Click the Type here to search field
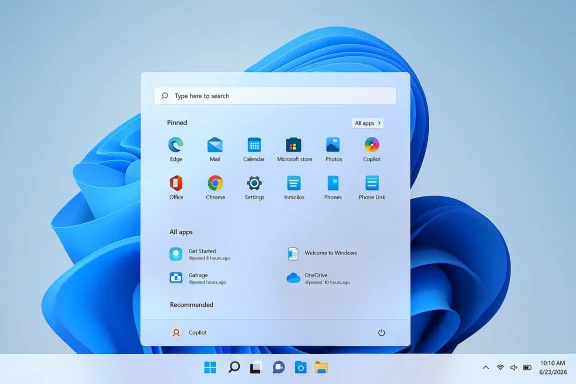 pyautogui.click(x=275, y=96)
